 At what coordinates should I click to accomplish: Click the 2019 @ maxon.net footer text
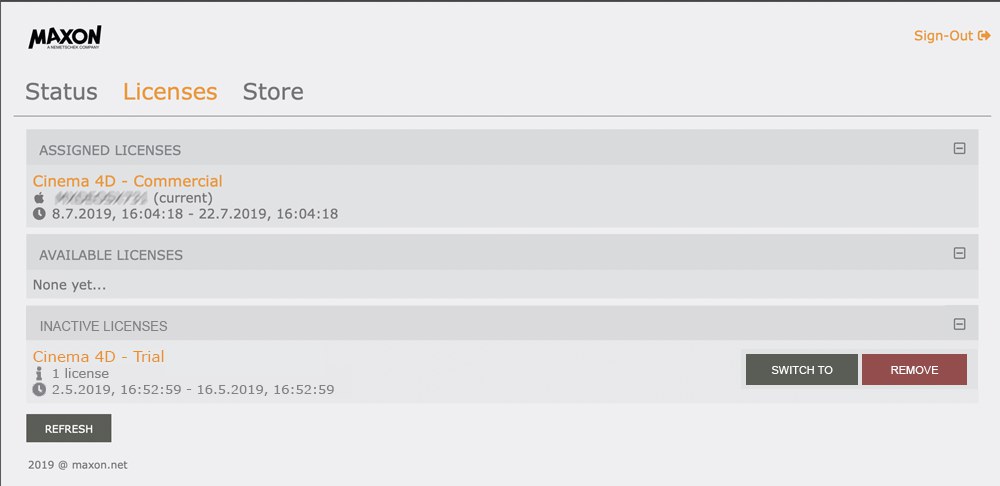(x=78, y=465)
